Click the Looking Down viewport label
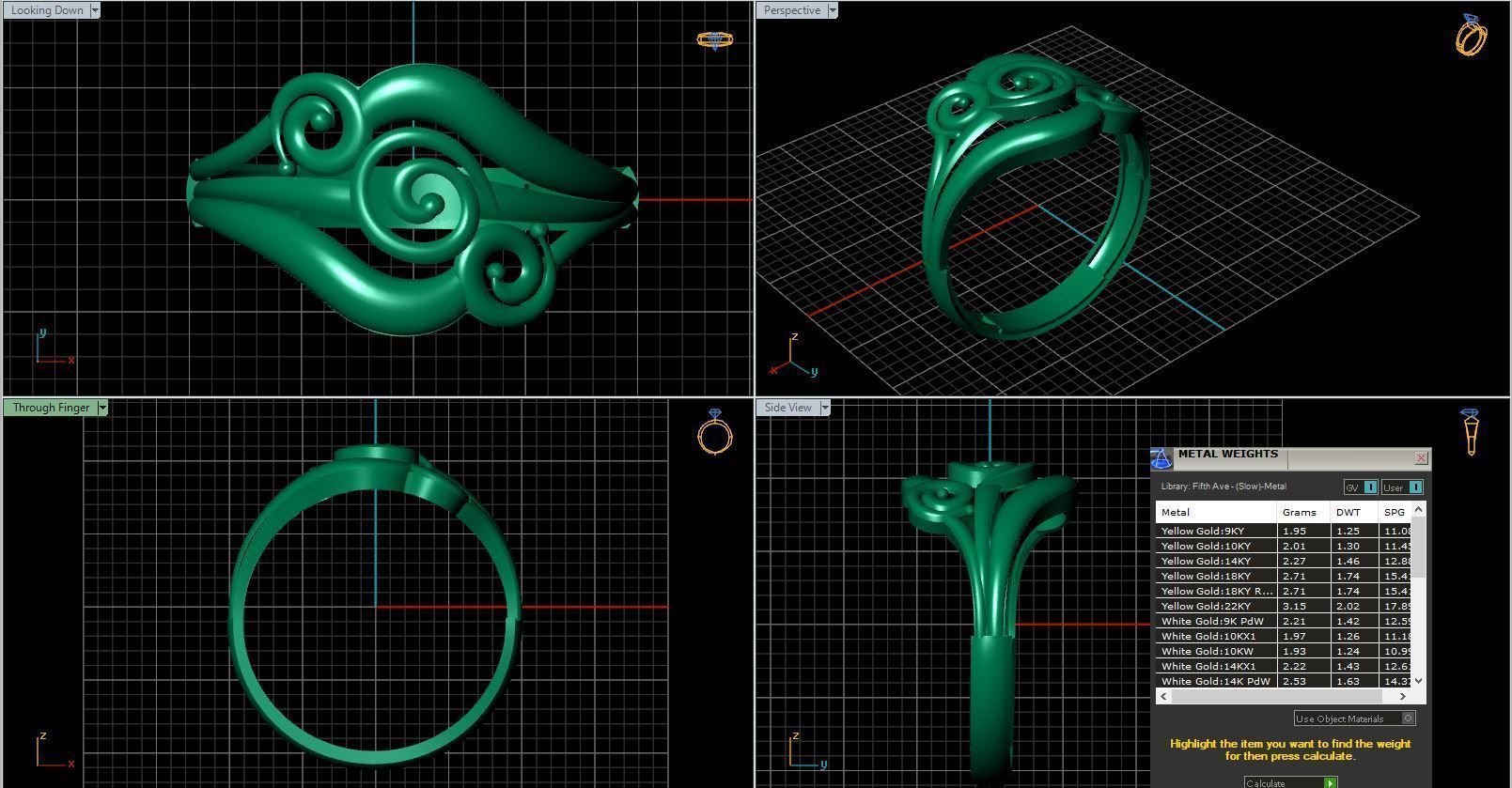Viewport: 1512px width, 788px height. point(46,10)
